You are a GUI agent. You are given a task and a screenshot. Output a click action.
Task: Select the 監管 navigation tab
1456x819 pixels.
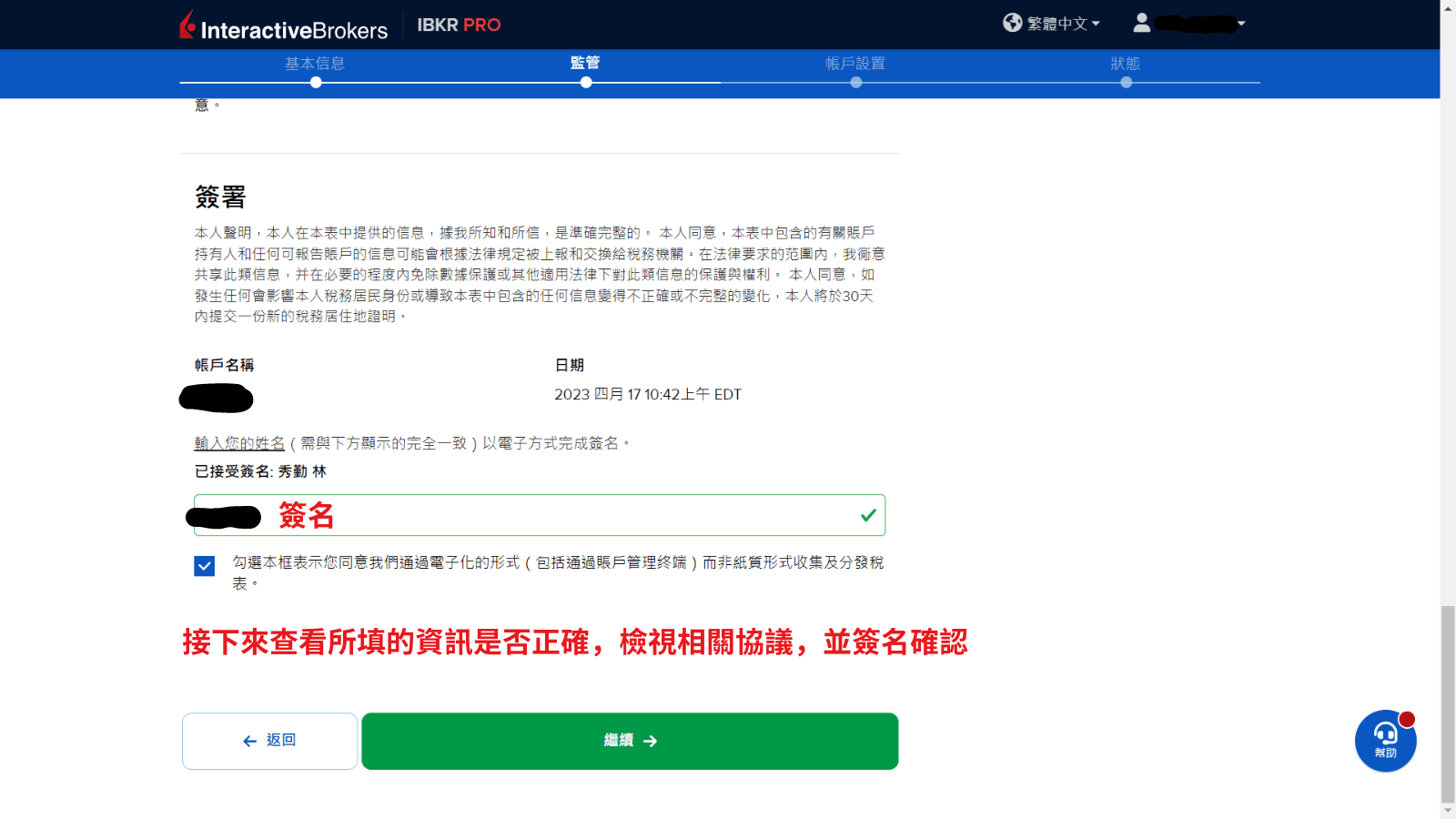pyautogui.click(x=586, y=64)
